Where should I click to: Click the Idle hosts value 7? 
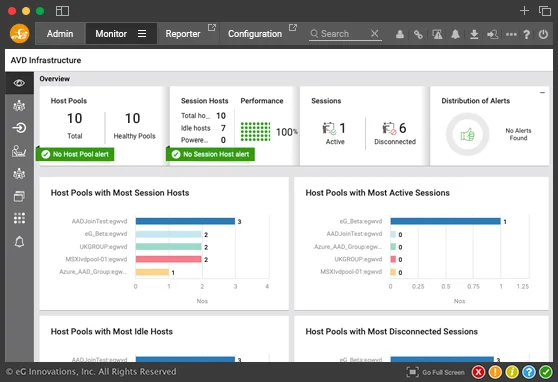(x=223, y=128)
